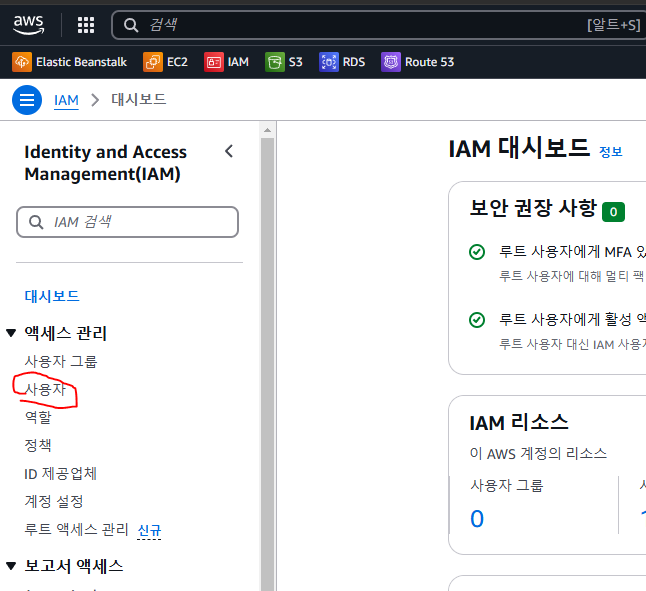Screen dimensions: 646x591
Task: Open 정책 in the sidebar
Action: 38,445
